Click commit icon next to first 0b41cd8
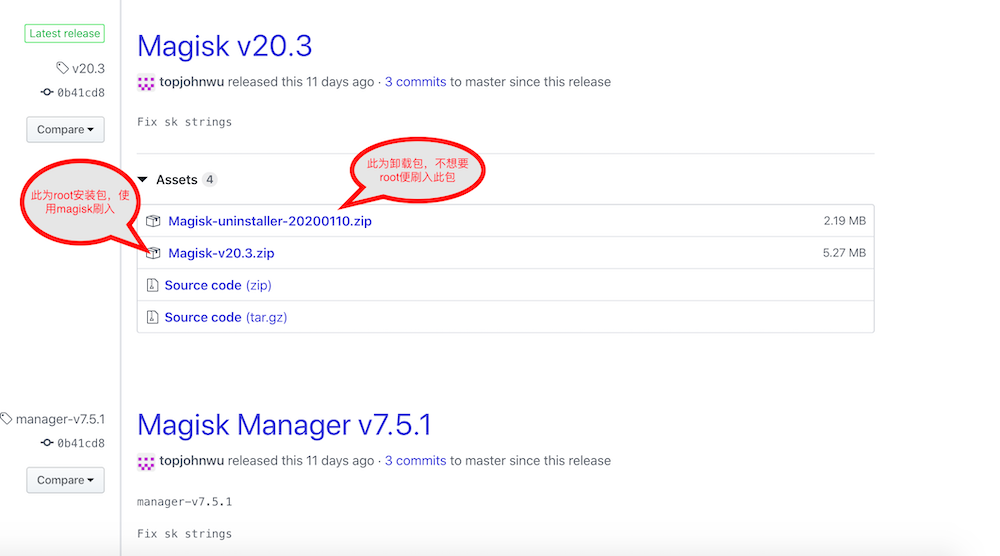This screenshot has width=1000, height=556. coord(47,92)
